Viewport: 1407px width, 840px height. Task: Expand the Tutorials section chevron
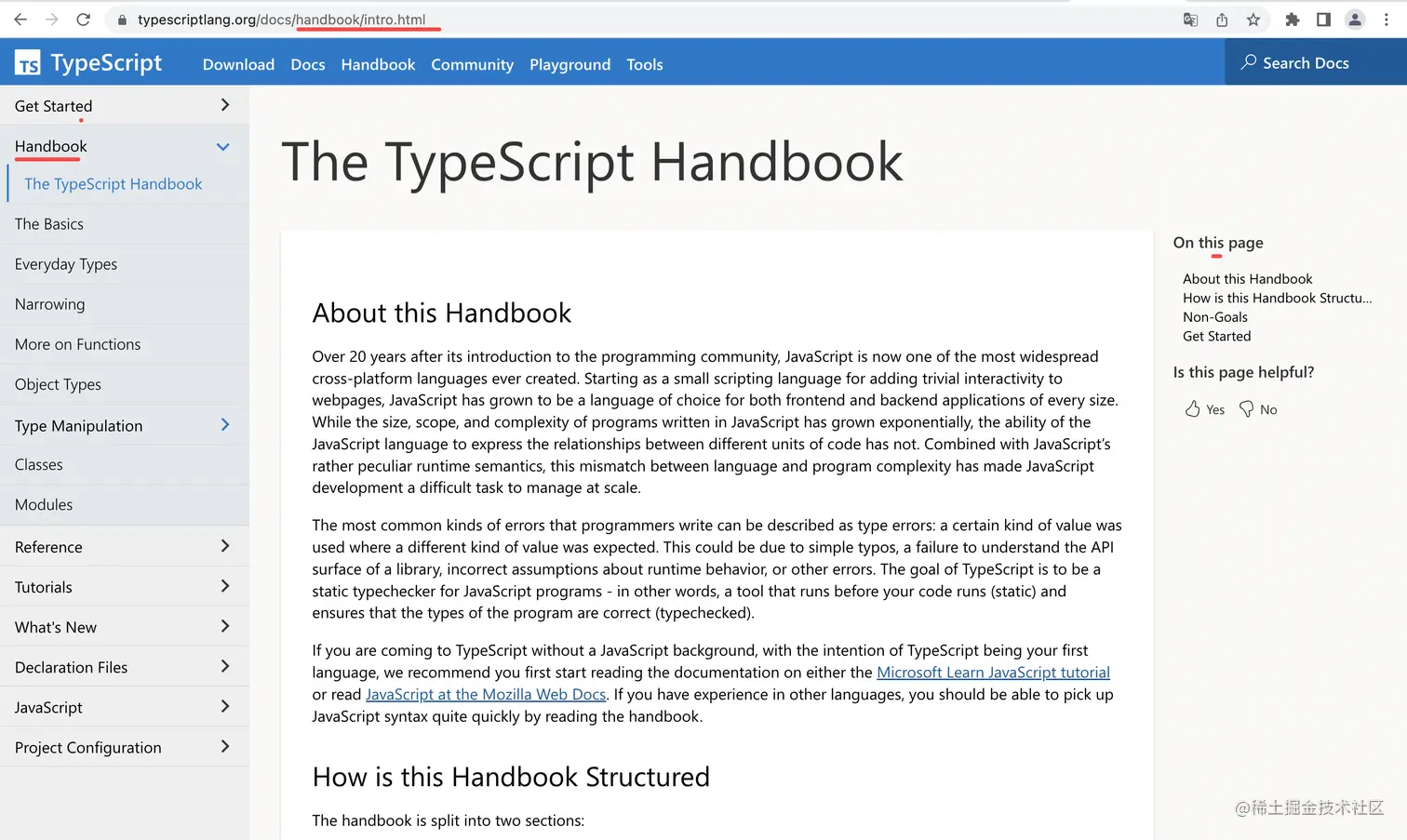pyautogui.click(x=224, y=586)
